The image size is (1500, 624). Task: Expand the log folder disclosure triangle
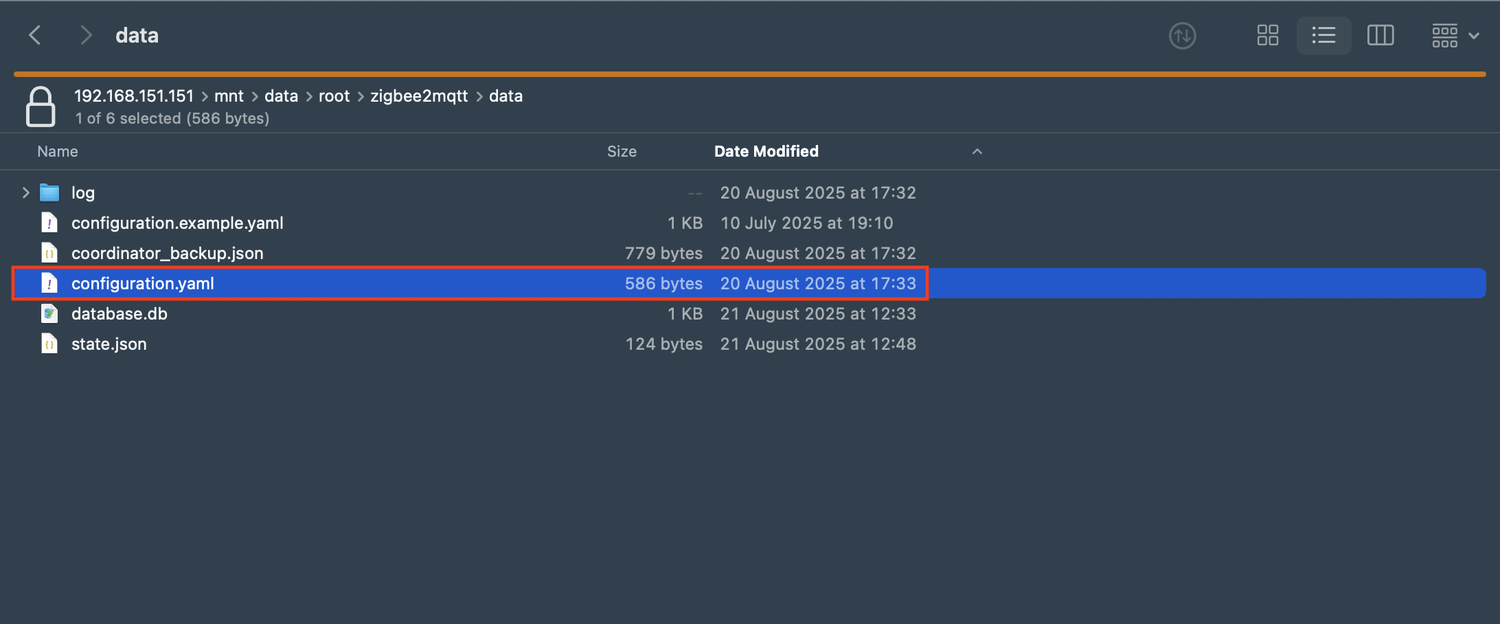coord(26,193)
